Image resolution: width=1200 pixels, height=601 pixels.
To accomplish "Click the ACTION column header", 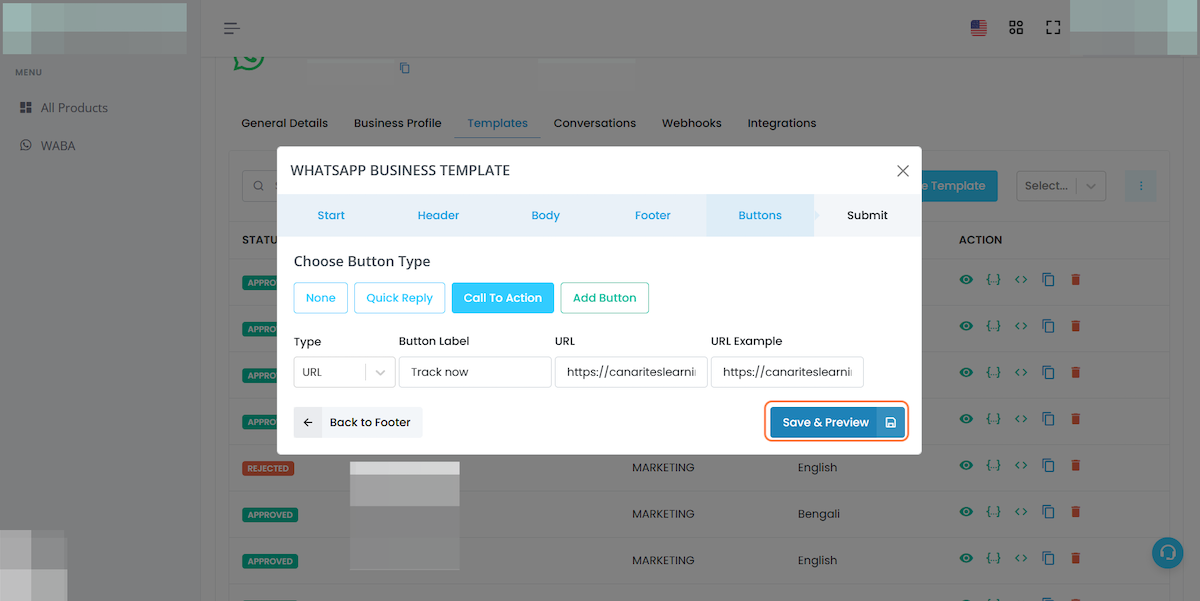I will pos(980,240).
